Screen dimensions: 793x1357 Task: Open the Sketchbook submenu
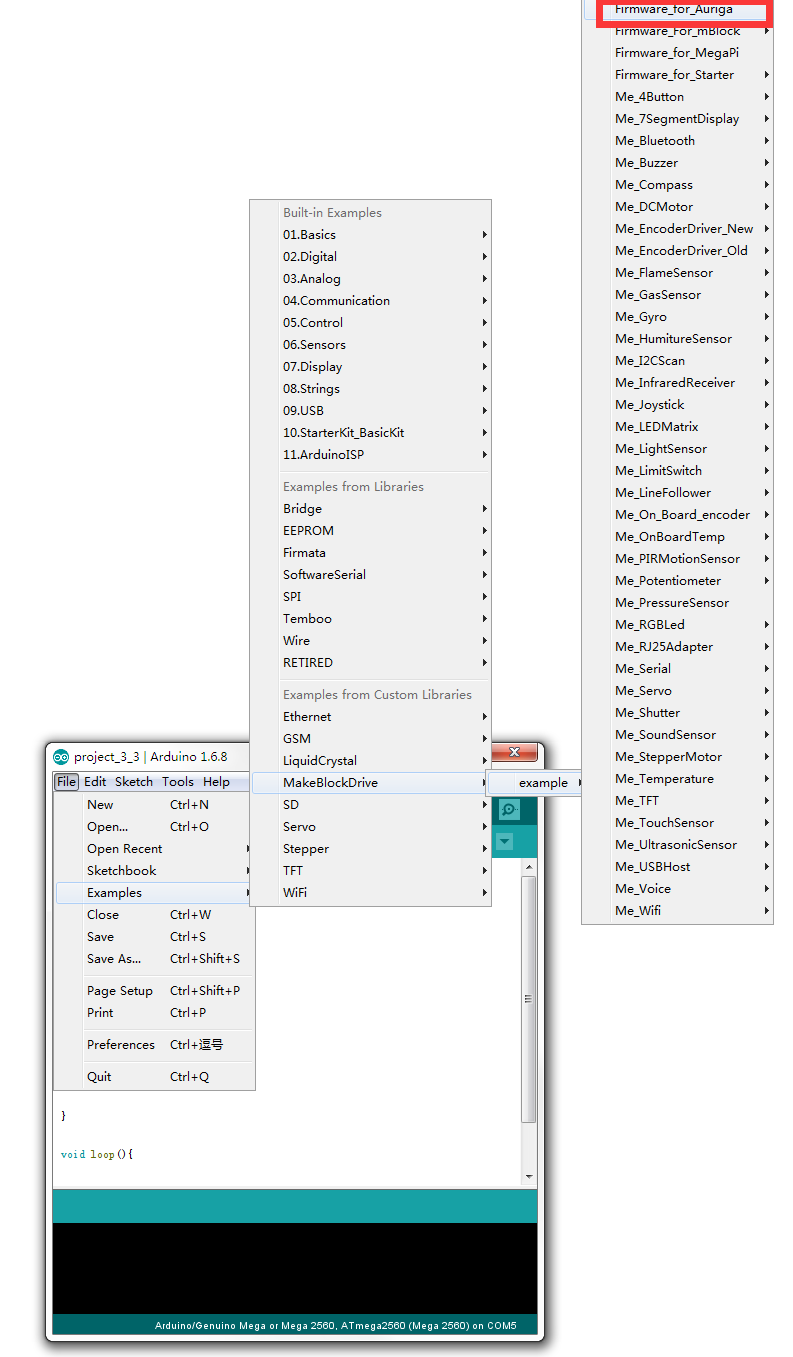(122, 871)
